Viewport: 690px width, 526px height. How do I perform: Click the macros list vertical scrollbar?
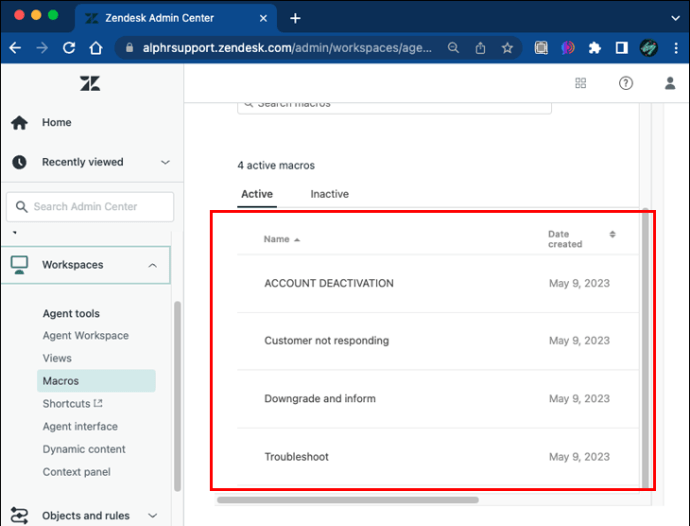(645, 348)
